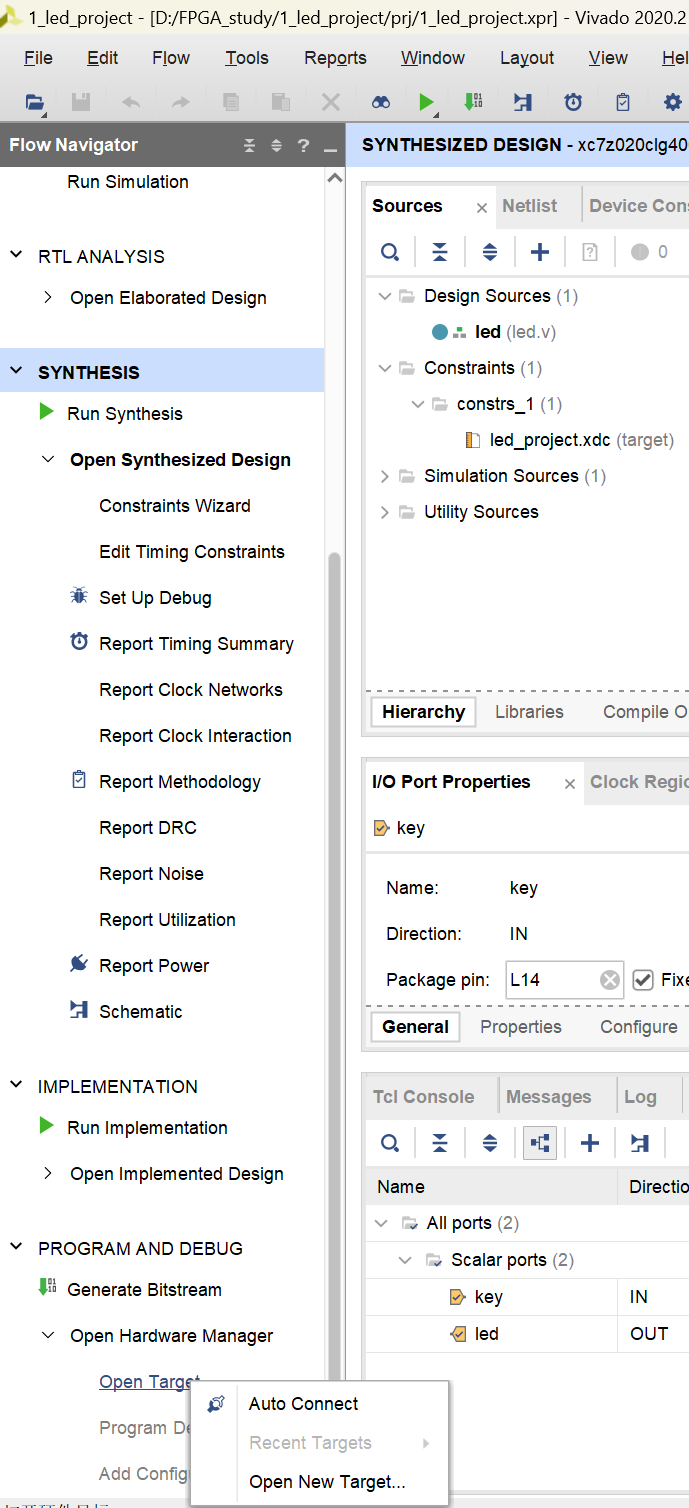
Task: Click the Generate Bitstream toolbar icon
Action: pyautogui.click(x=473, y=102)
